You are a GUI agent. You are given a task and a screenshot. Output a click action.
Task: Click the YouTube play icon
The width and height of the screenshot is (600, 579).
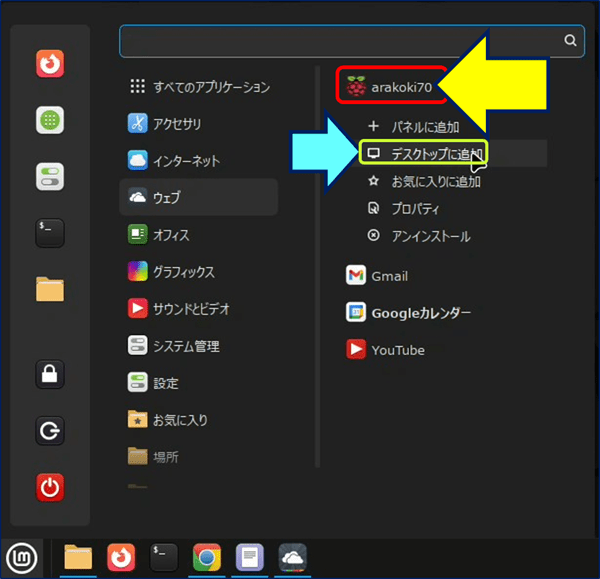[x=356, y=349]
